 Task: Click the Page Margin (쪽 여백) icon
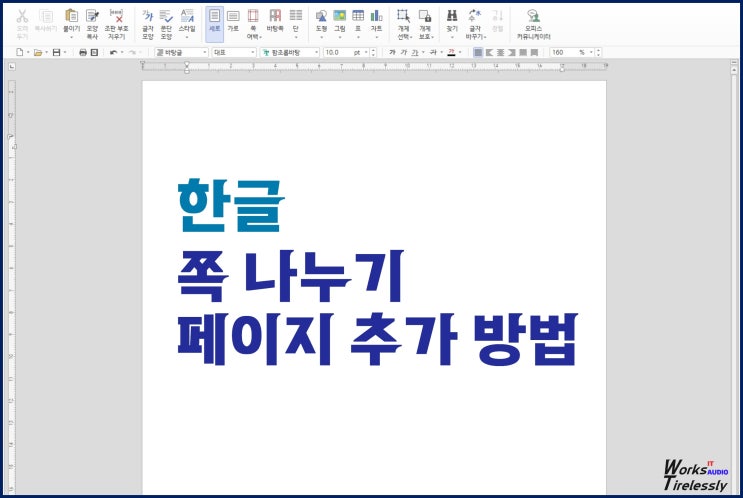254,16
